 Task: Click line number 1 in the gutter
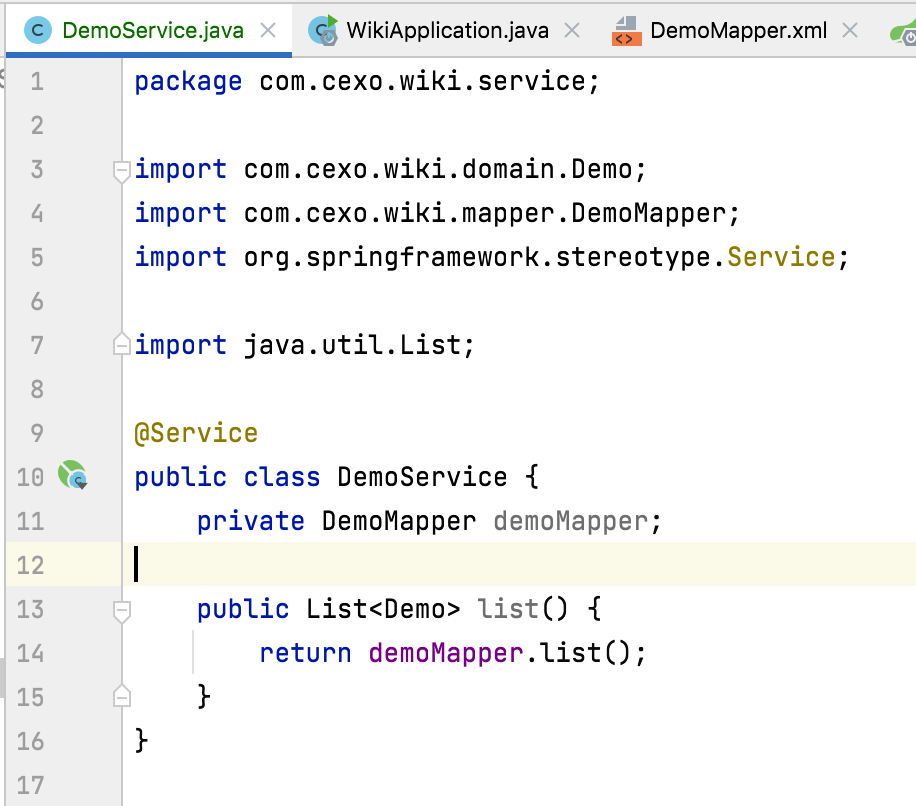pyautogui.click(x=37, y=81)
